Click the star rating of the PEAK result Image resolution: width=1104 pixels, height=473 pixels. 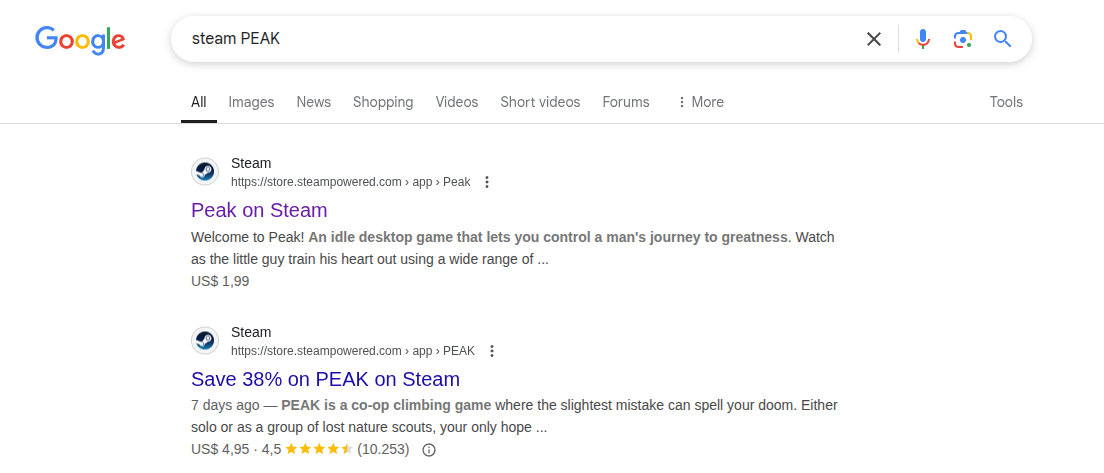click(319, 449)
